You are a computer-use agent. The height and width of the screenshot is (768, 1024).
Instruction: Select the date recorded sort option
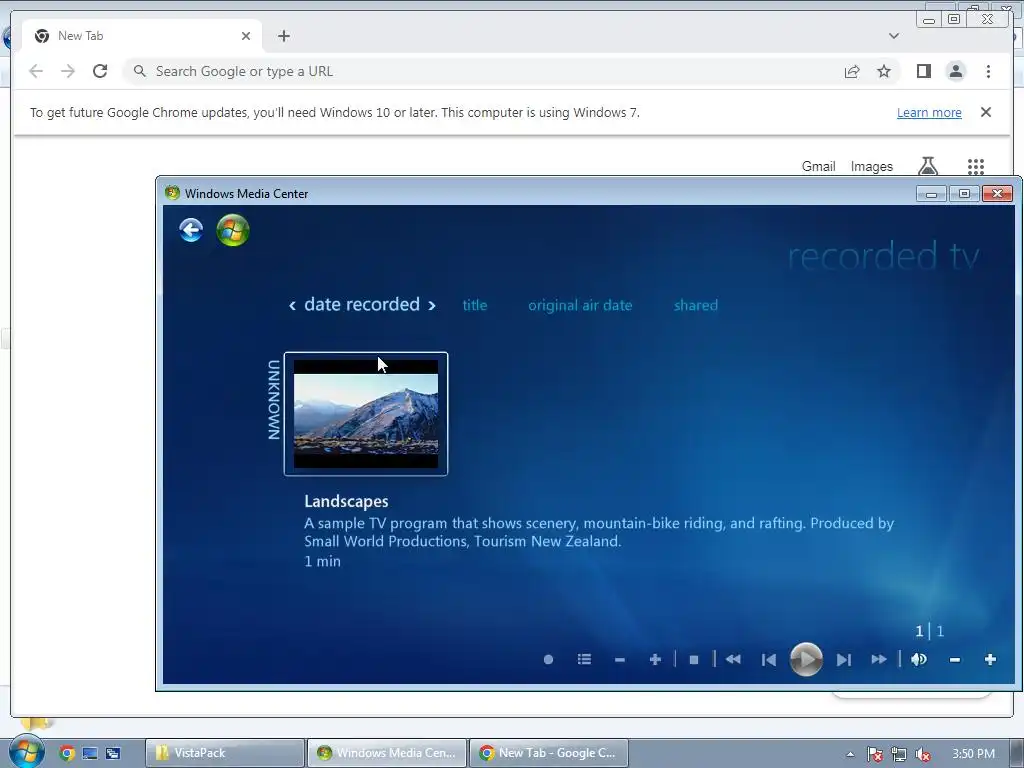362,304
